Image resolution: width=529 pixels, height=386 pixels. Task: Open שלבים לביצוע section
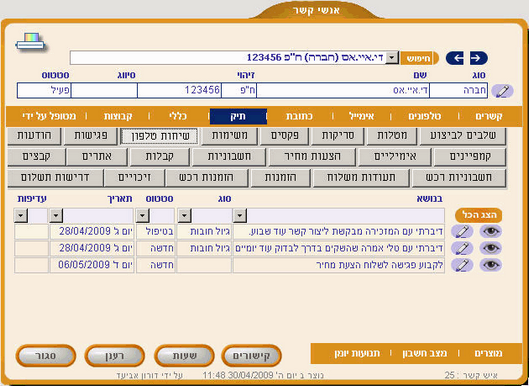point(463,136)
